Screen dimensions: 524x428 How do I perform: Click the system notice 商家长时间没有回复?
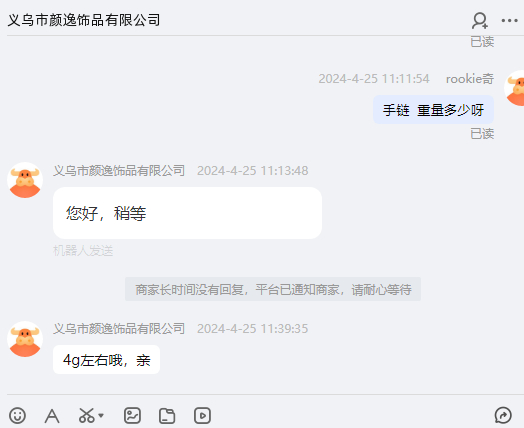pos(273,289)
